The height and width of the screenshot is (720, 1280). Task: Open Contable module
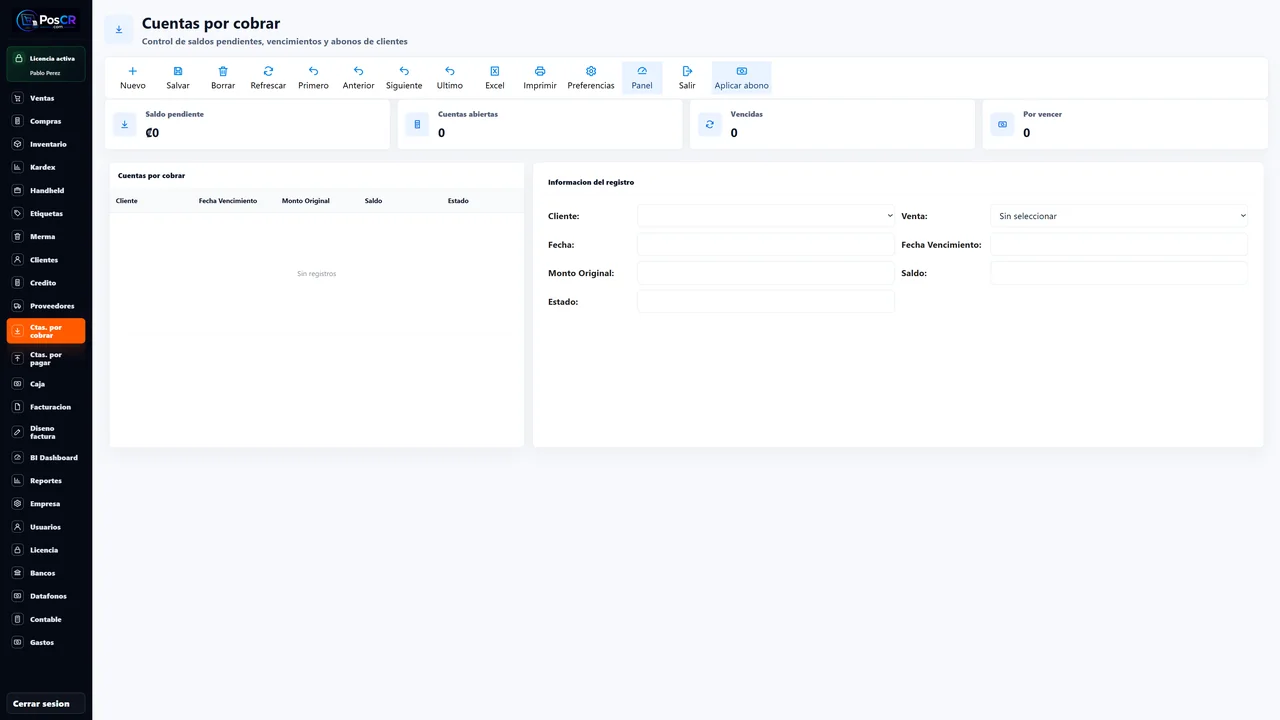[x=46, y=619]
